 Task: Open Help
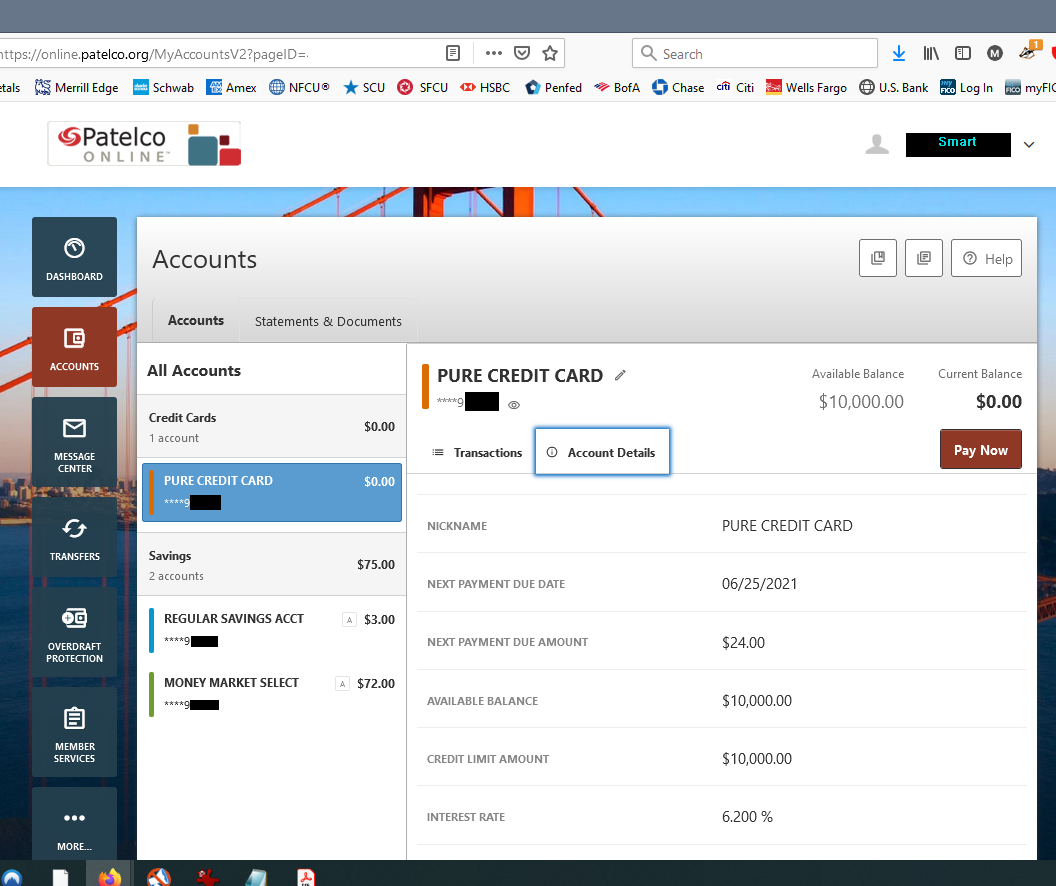pos(986,258)
